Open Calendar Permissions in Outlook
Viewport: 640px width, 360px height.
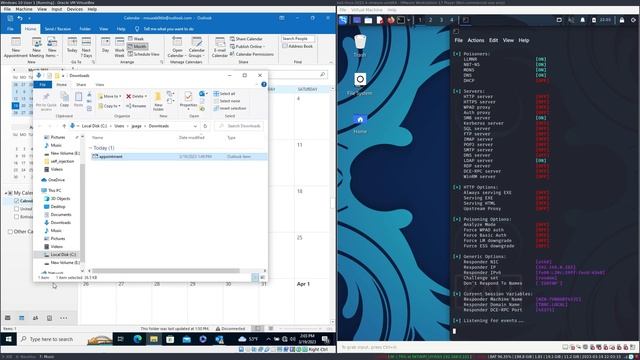click(251, 54)
